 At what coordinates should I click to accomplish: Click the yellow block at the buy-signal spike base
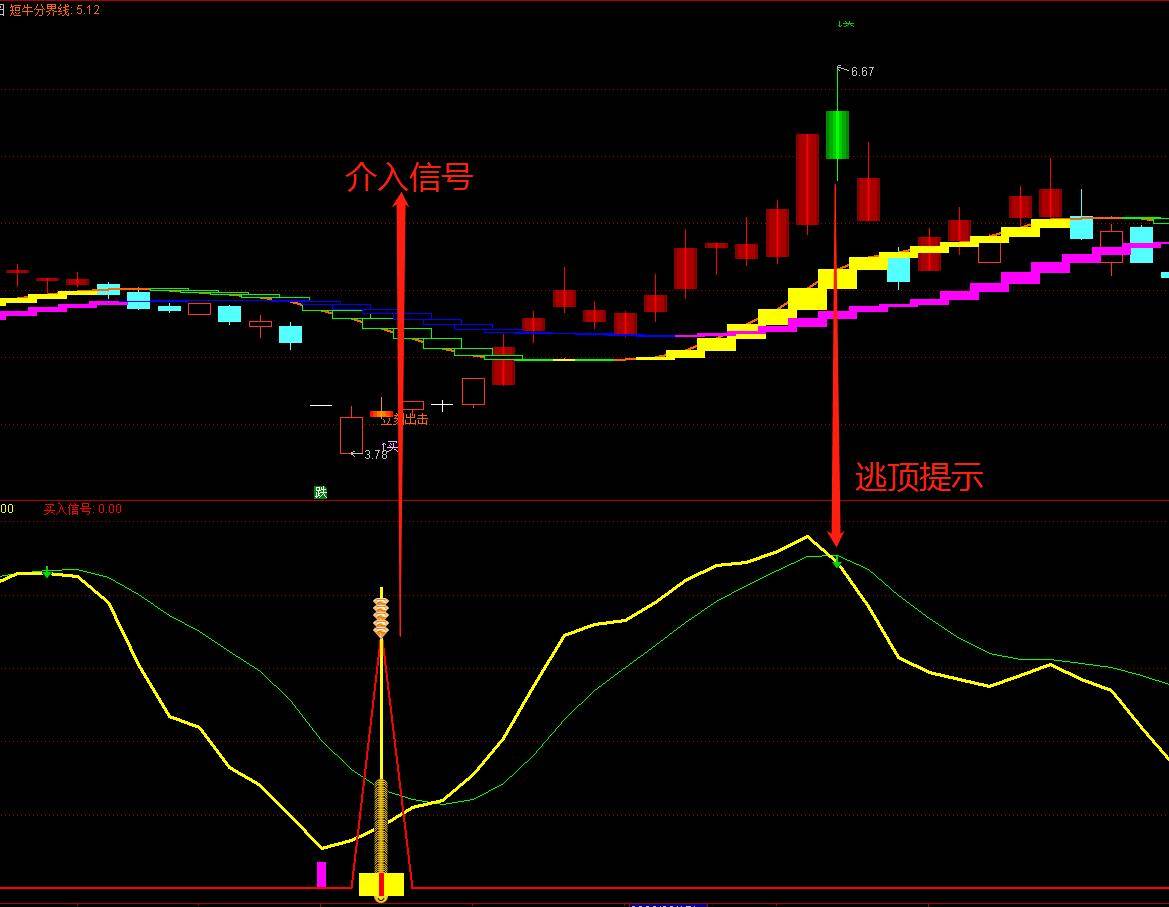pos(381,884)
